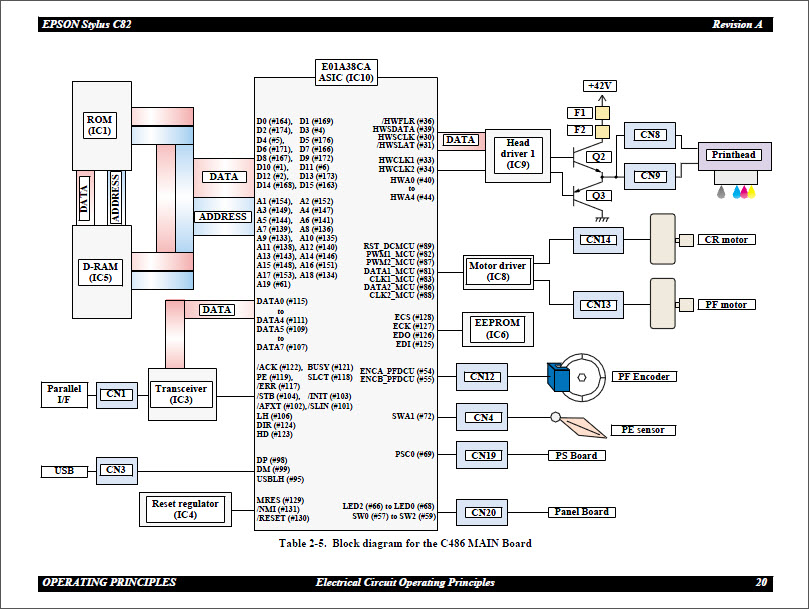This screenshot has height=609, width=809.
Task: Toggle the F1 fuse element
Action: 582,113
